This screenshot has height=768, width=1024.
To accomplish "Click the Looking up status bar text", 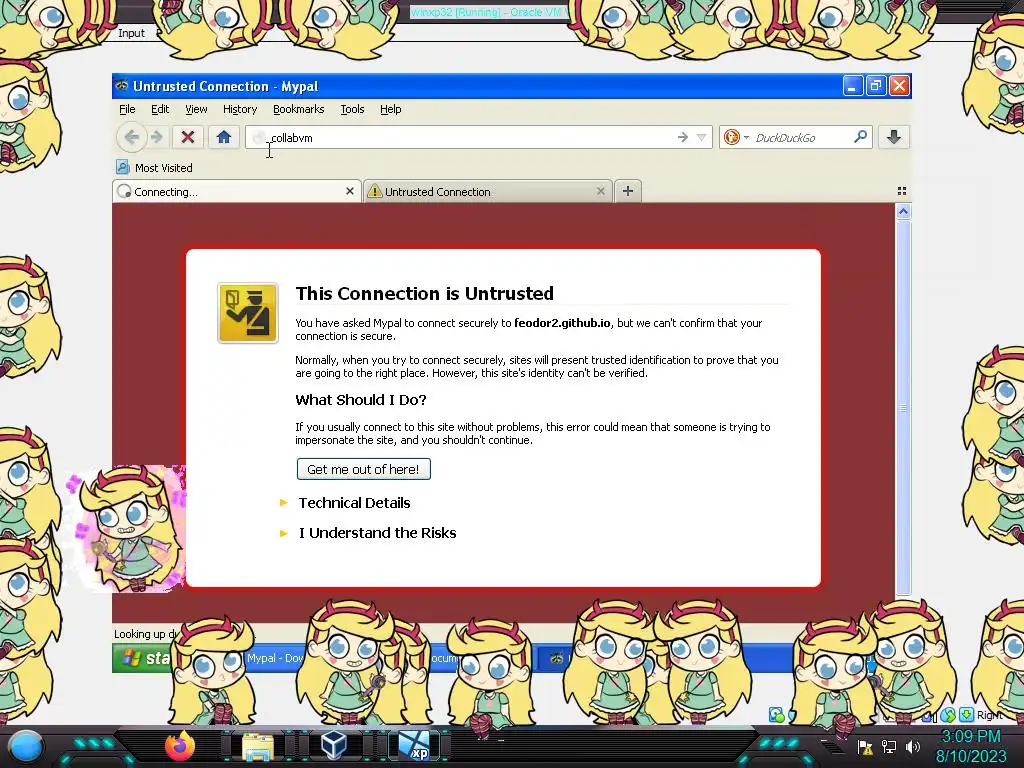I will pos(146,633).
